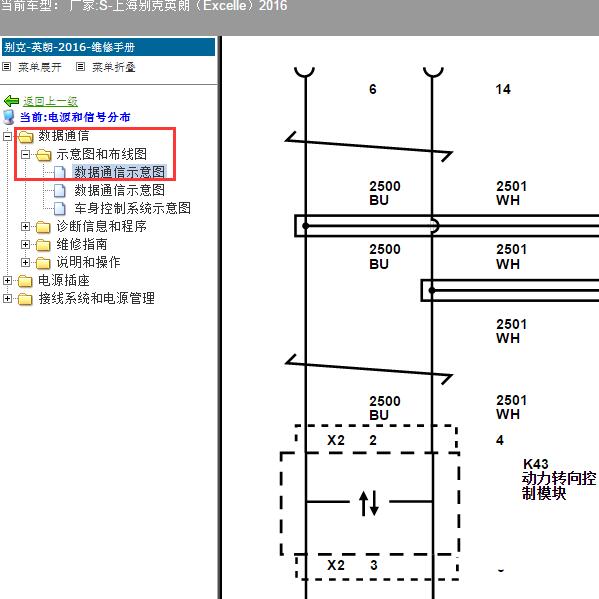Click the 数据通信 folder icon
The width and height of the screenshot is (599, 599).
pyautogui.click(x=25, y=136)
